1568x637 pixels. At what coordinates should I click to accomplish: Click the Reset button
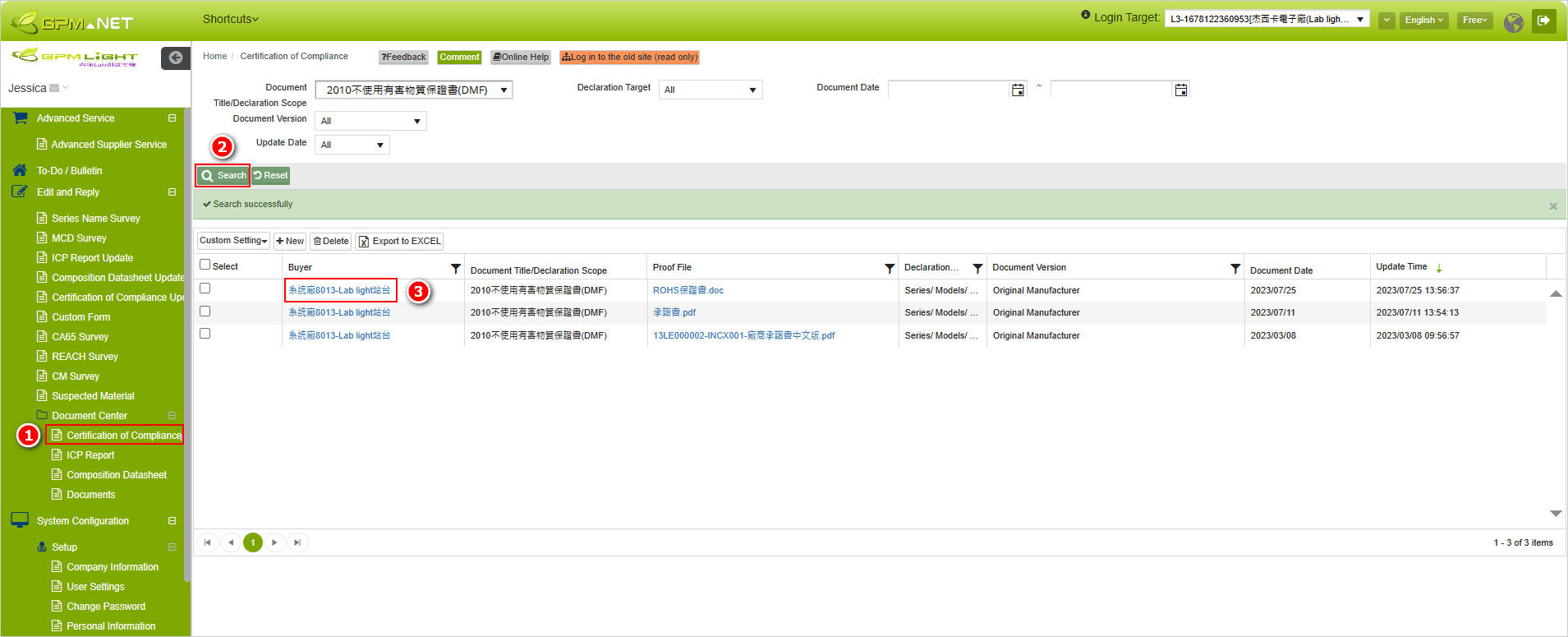[270, 175]
